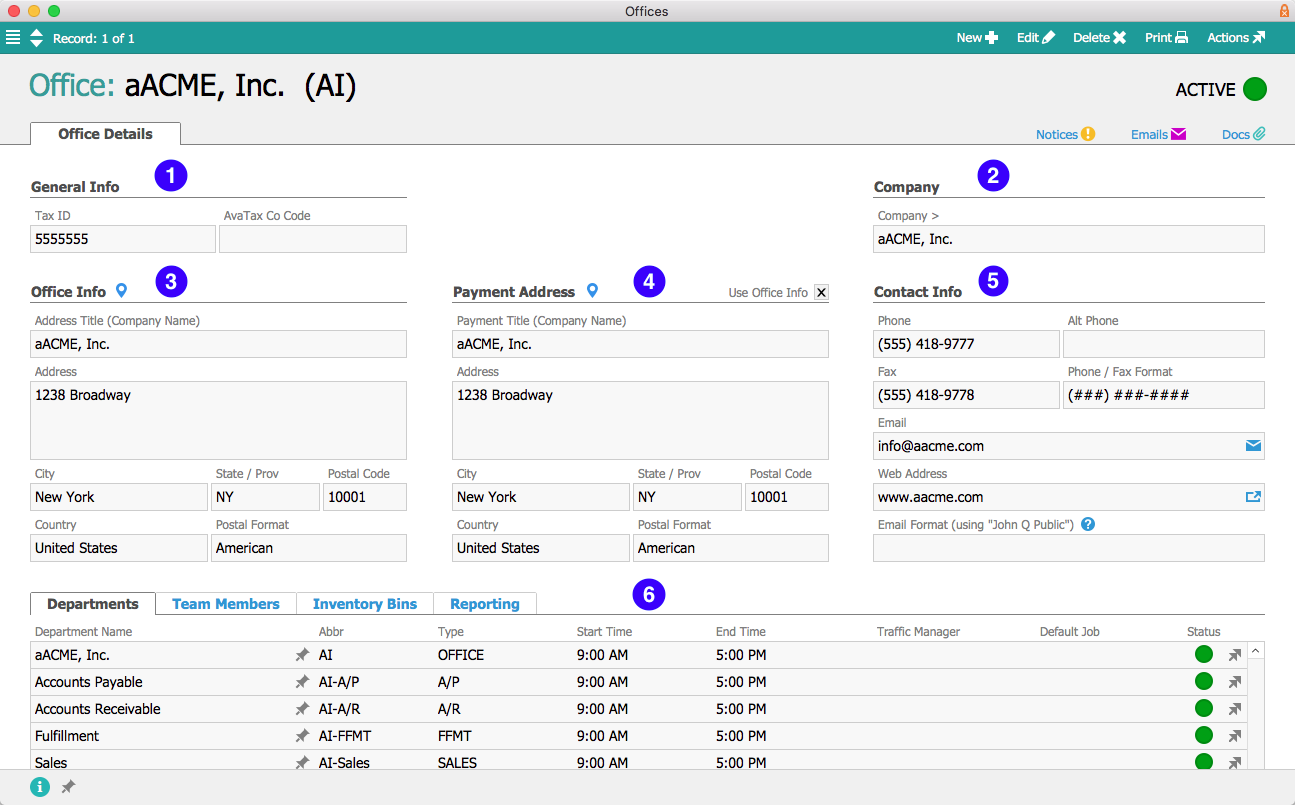Open the hamburger menu icon

click(x=12, y=38)
